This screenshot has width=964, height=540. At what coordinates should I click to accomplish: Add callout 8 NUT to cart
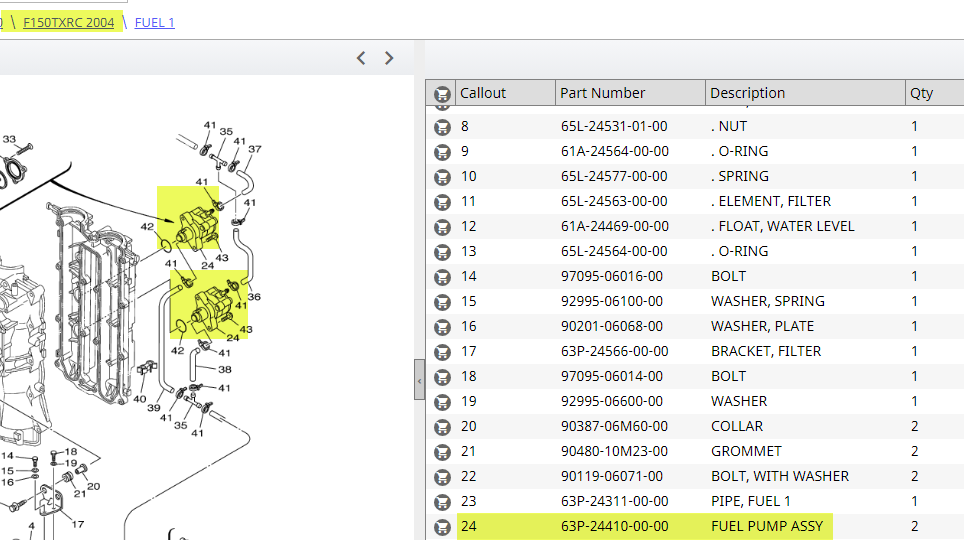click(x=442, y=127)
